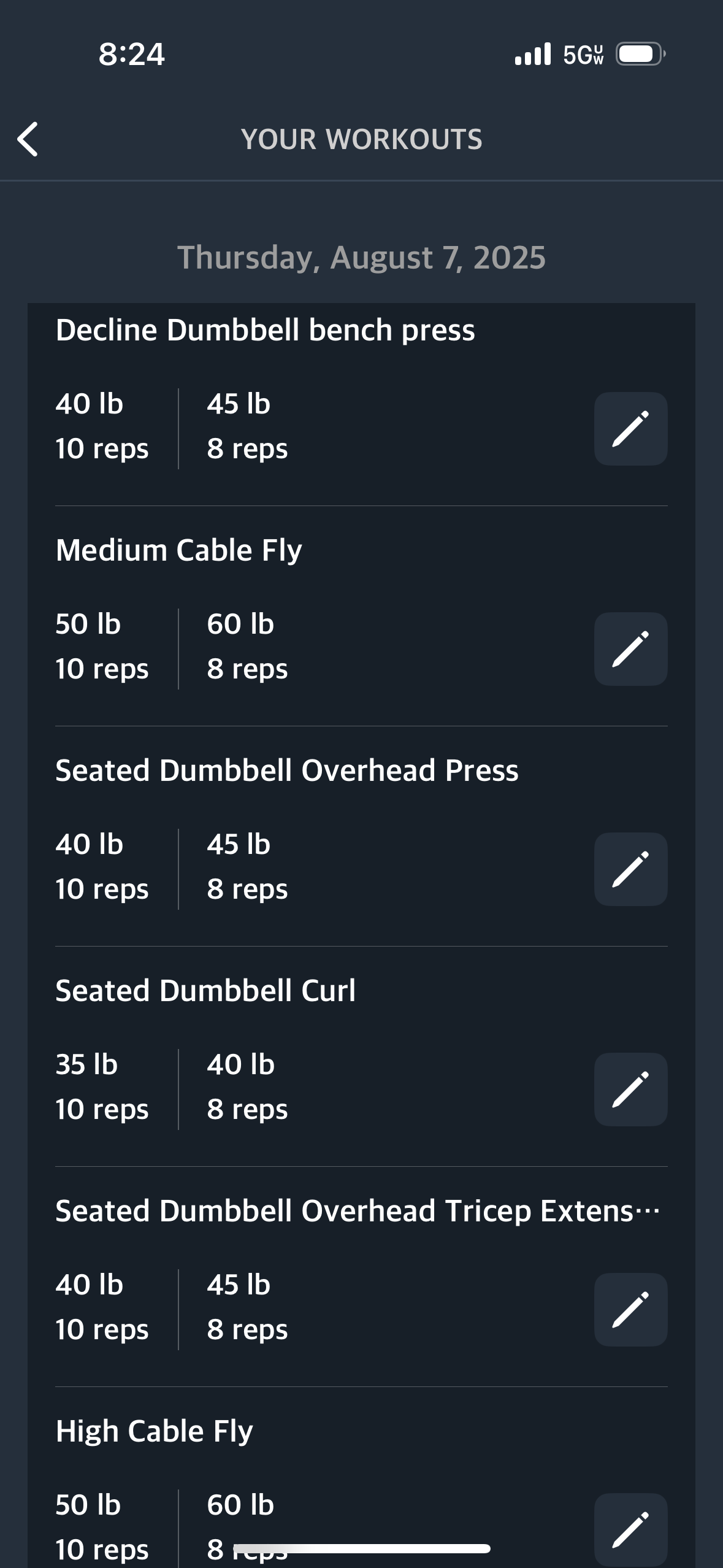Open the Seated Dumbbell Curl exercise
This screenshot has width=723, height=1568.
pyautogui.click(x=205, y=991)
